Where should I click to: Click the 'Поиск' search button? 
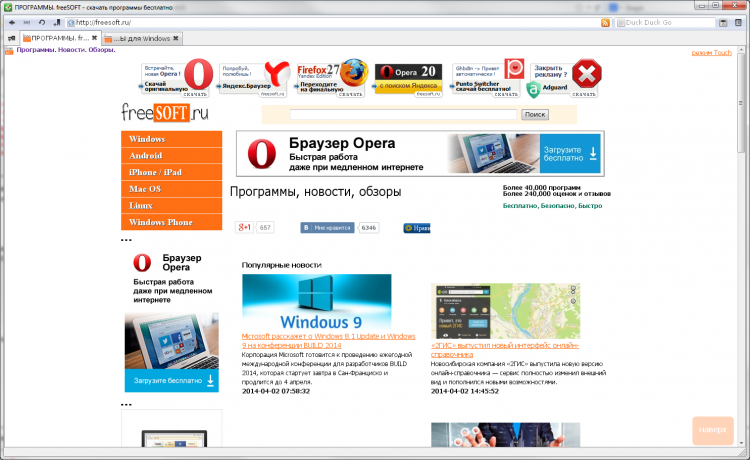pos(535,114)
